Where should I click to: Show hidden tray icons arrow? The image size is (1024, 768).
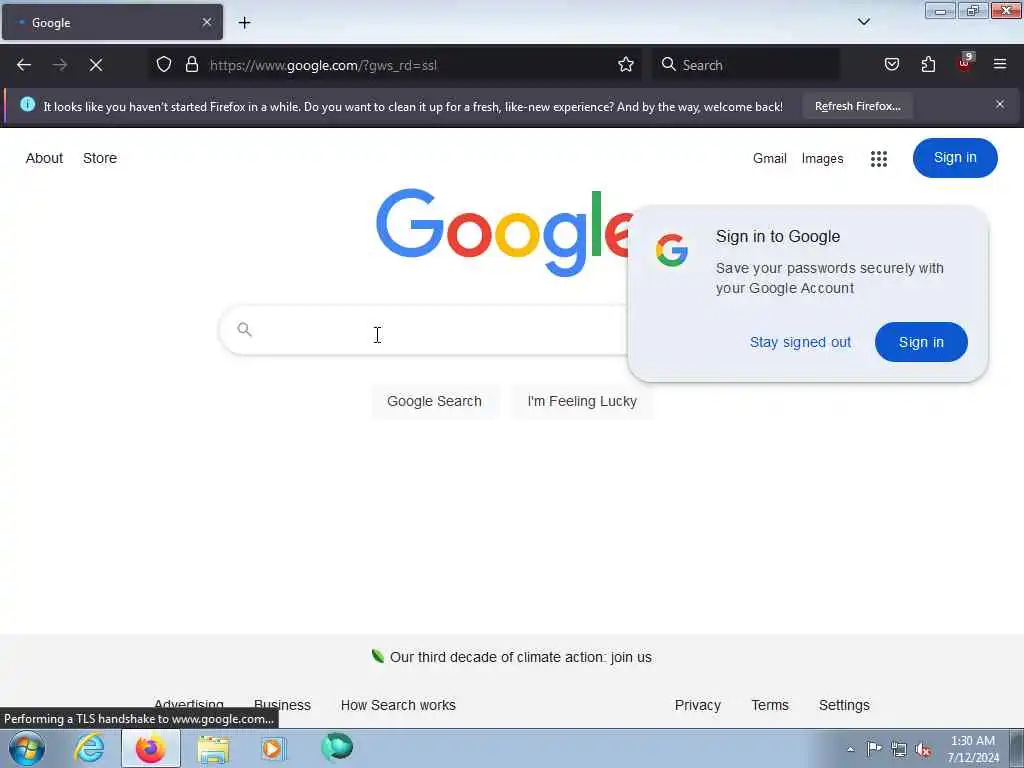tap(850, 749)
